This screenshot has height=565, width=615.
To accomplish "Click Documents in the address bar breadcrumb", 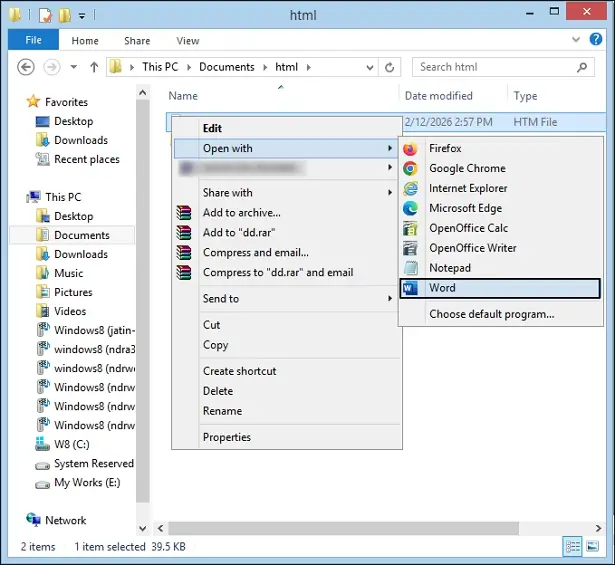I will (x=227, y=67).
